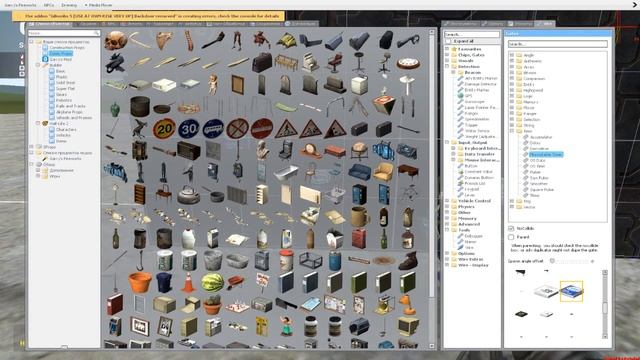
Task: Spawn the brown boot prop
Action: pyautogui.click(x=408, y=260)
